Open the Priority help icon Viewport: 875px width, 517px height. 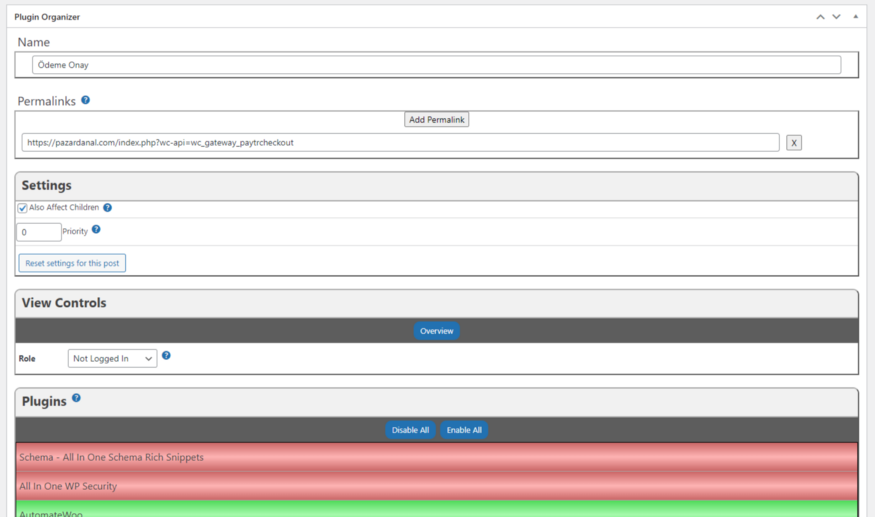tap(96, 229)
